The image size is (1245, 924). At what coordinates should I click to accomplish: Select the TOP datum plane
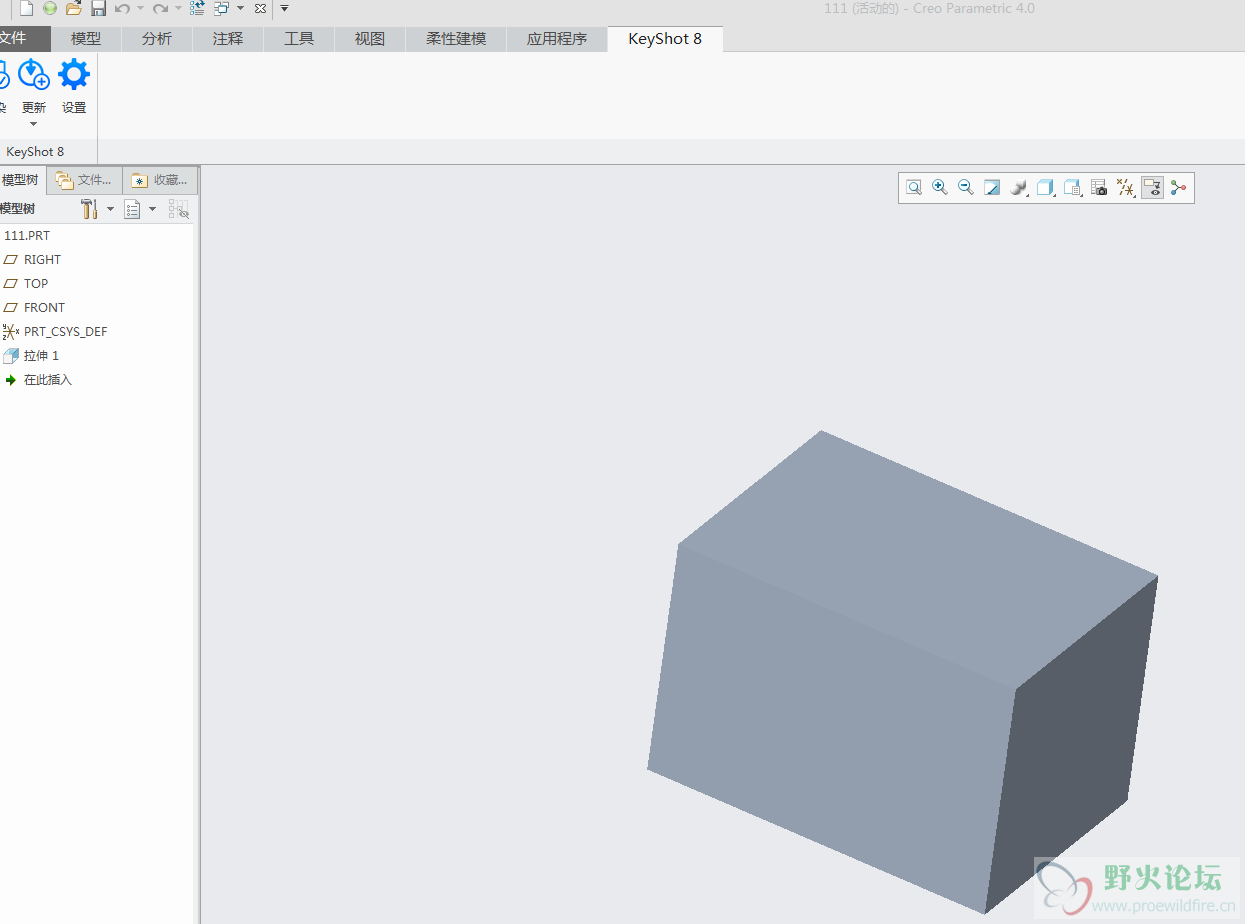36,284
